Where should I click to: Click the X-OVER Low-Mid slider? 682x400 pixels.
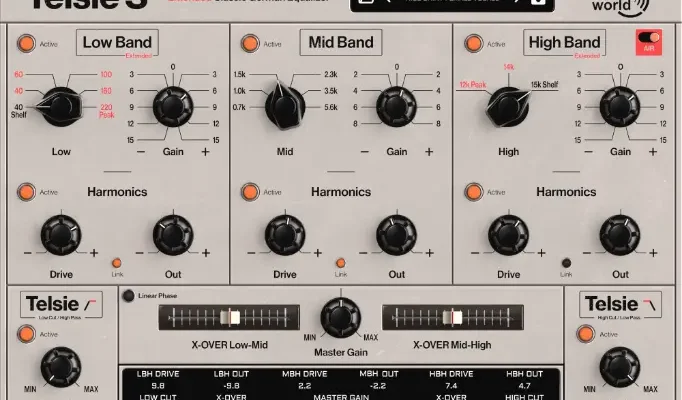click(229, 317)
